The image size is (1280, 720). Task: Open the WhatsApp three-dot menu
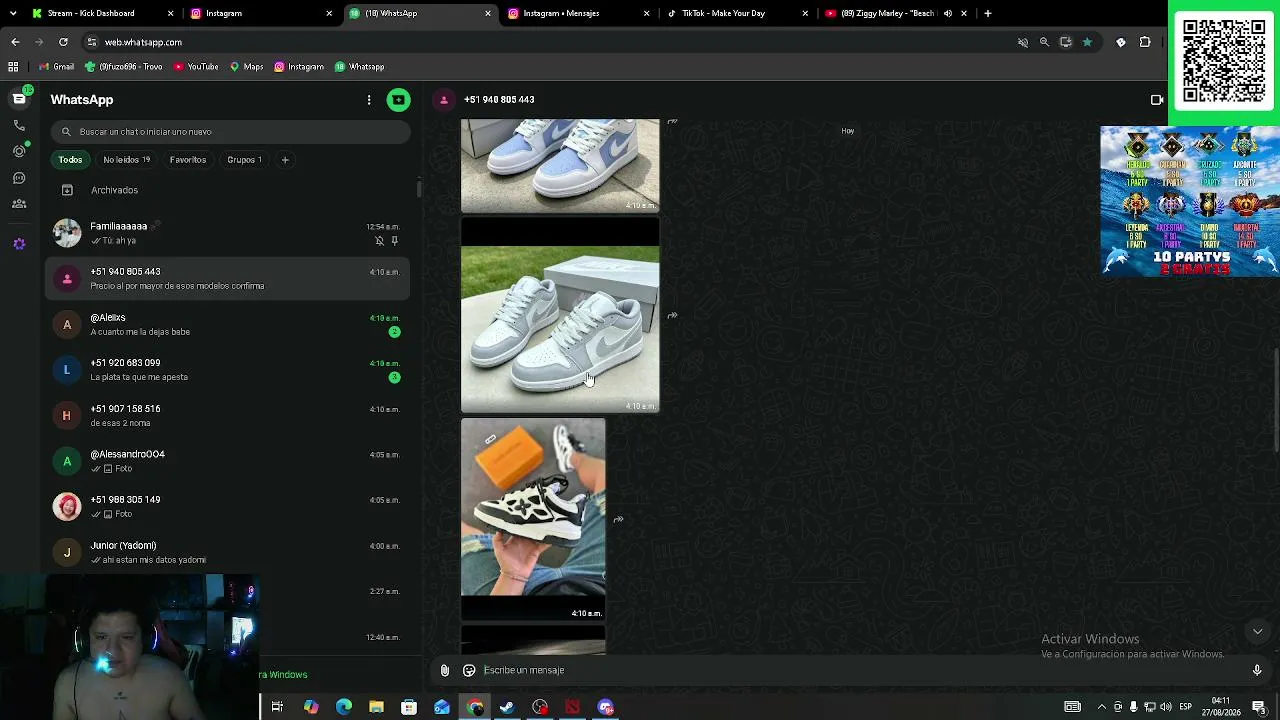(369, 100)
